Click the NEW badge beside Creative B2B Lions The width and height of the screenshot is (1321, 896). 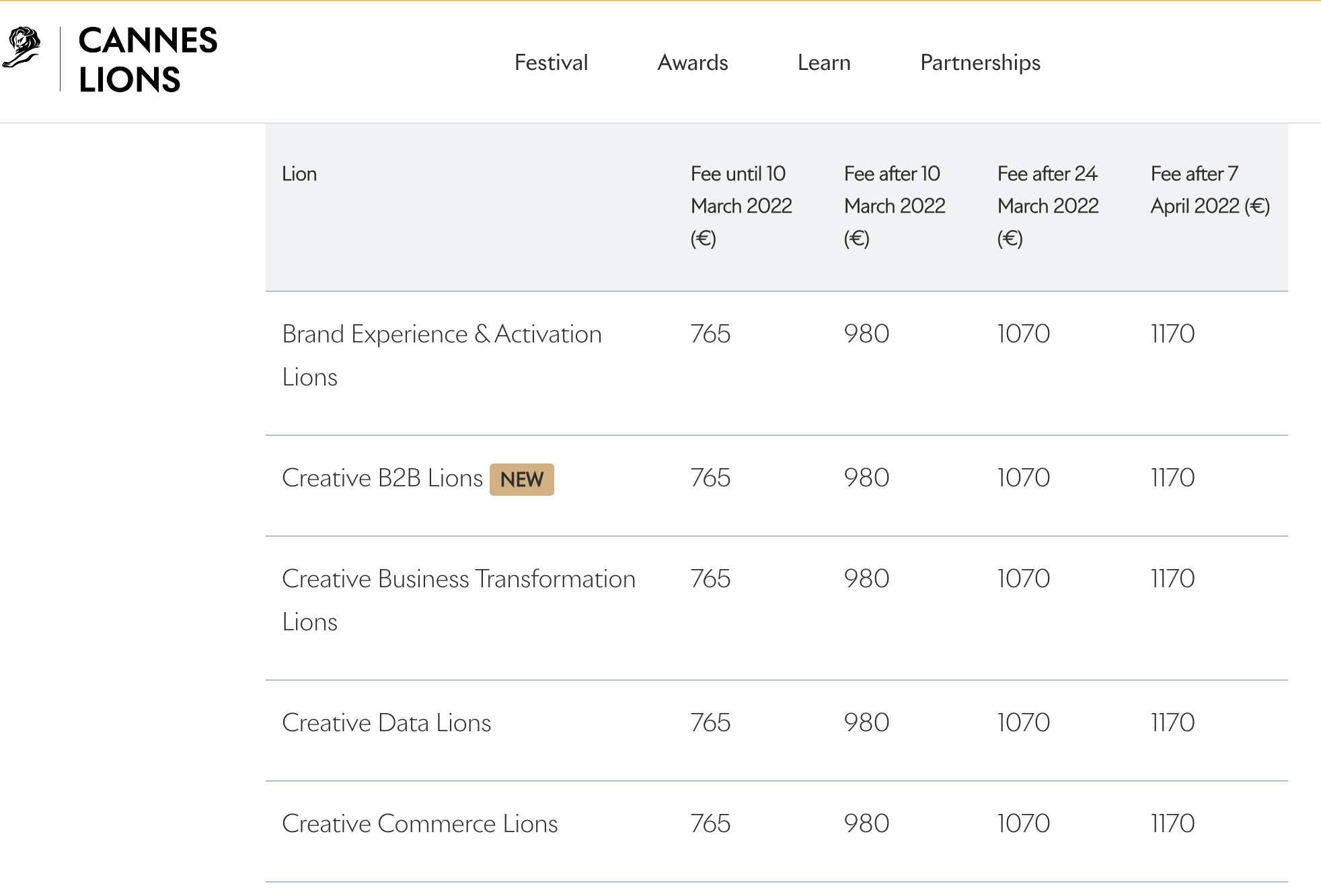click(521, 480)
